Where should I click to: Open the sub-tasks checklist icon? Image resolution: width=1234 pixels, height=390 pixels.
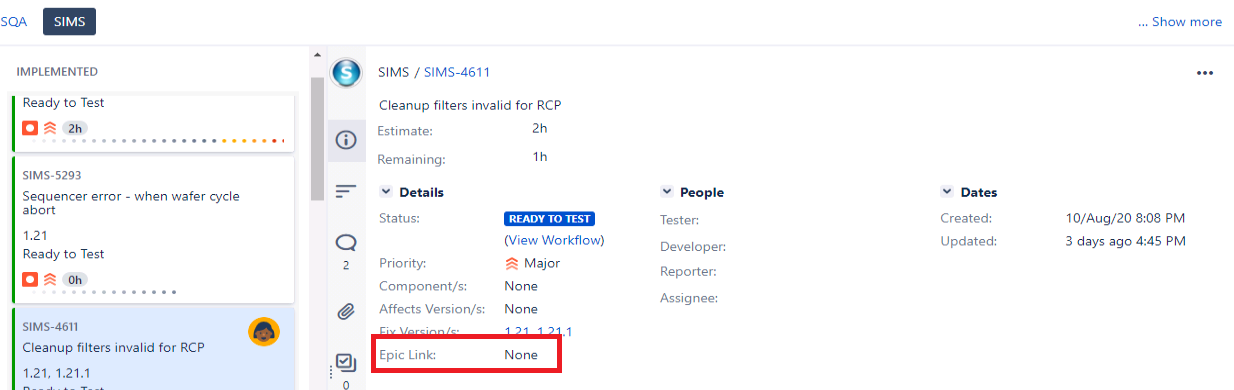coord(346,362)
